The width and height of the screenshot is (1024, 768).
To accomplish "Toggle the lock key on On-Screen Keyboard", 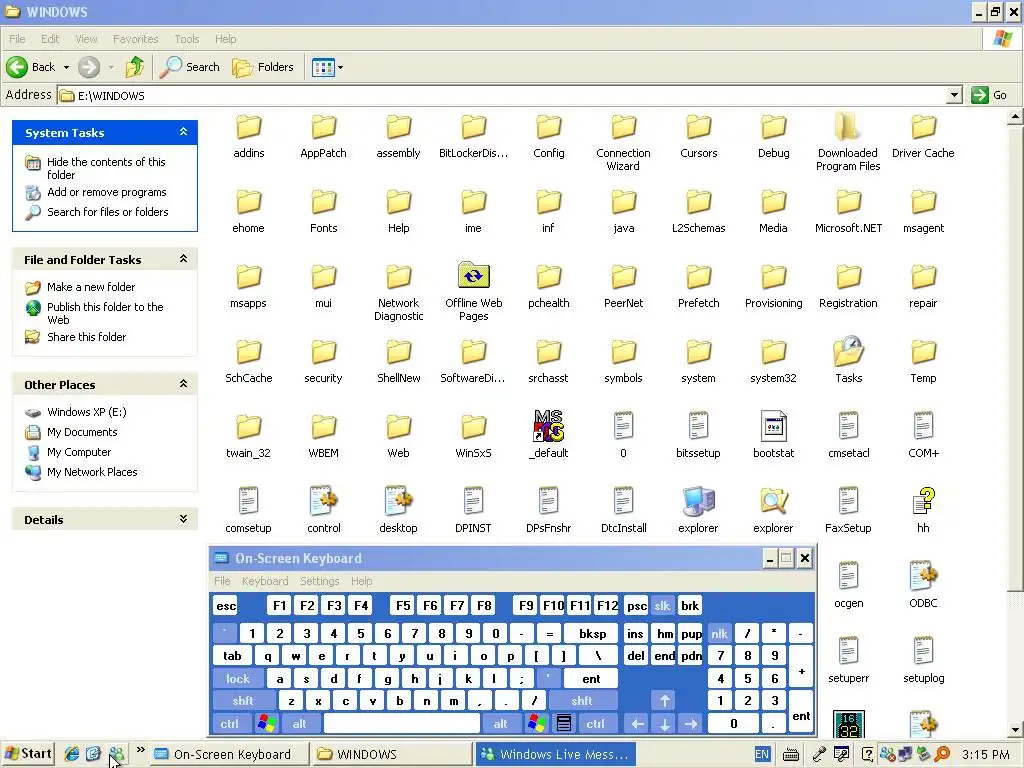I will [238, 679].
